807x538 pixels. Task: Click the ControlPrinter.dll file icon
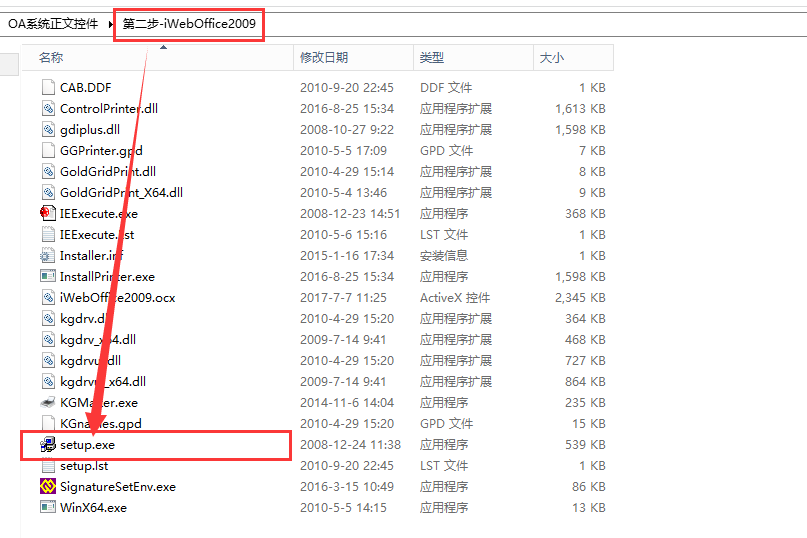tap(48, 108)
